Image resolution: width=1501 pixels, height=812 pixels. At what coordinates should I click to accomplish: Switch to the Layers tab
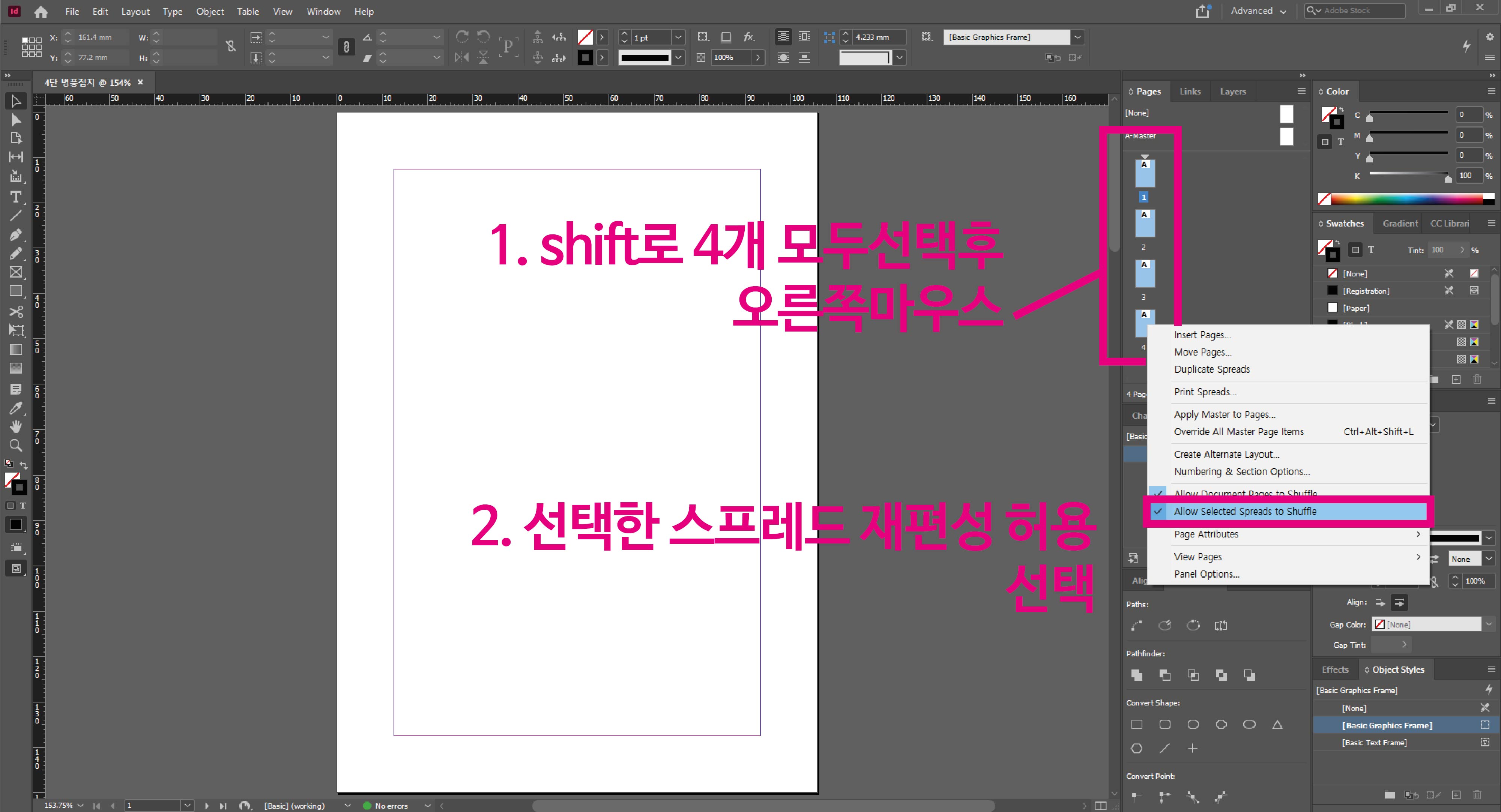coord(1233,92)
